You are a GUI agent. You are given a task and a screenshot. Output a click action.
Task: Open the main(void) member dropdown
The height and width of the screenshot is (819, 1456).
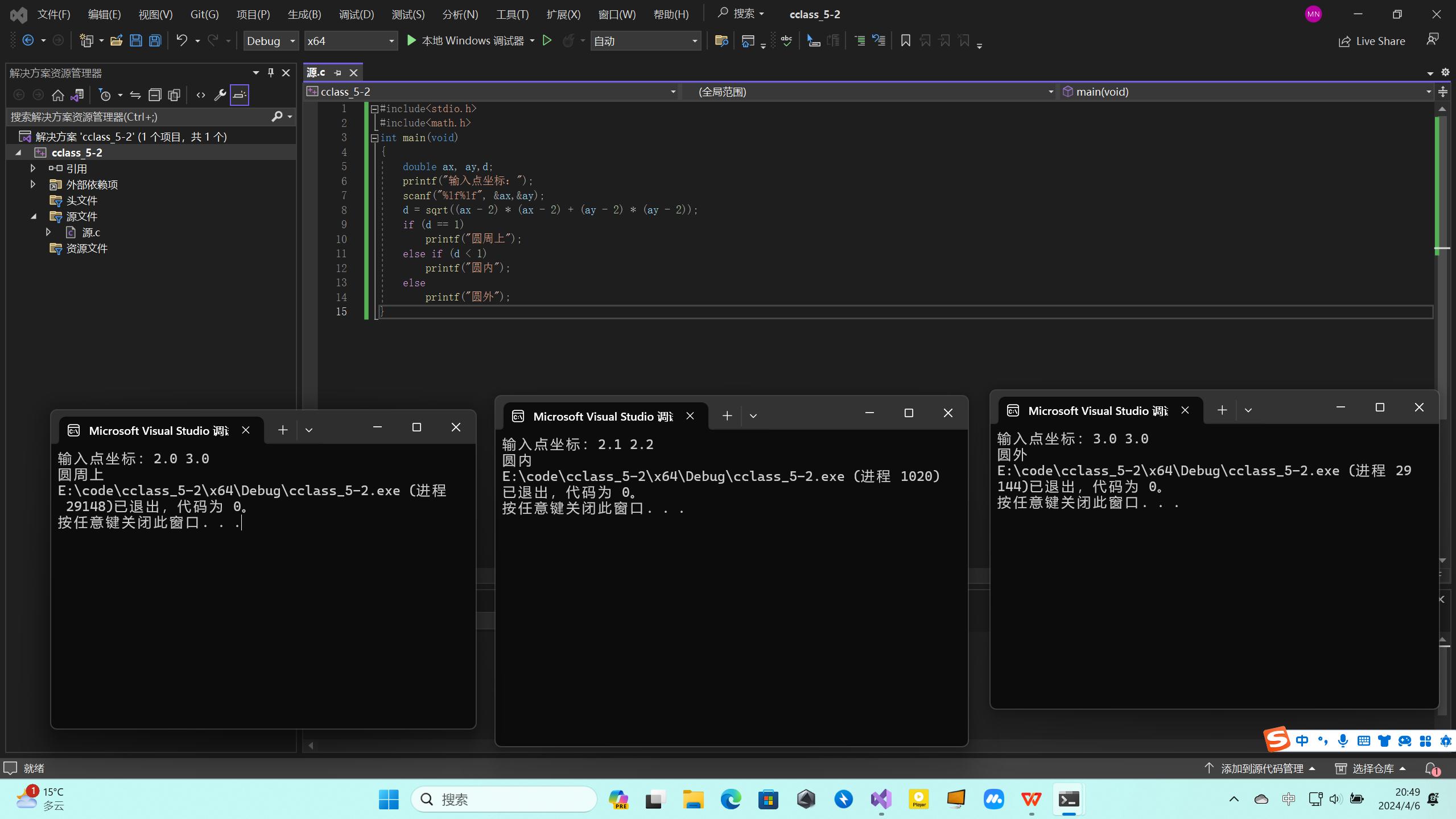pyautogui.click(x=1246, y=92)
